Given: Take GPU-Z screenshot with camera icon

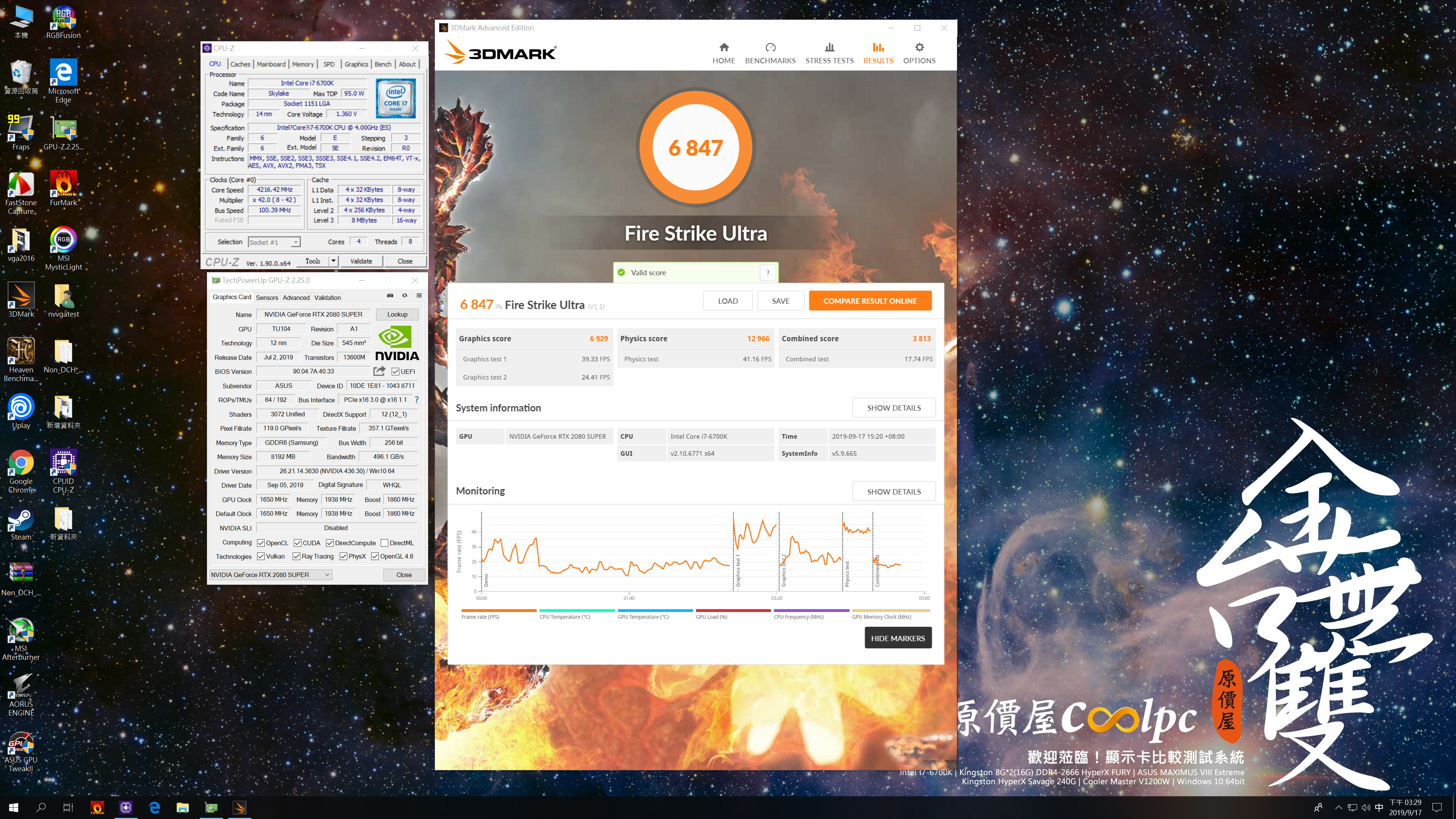Looking at the screenshot, I should tap(390, 296).
